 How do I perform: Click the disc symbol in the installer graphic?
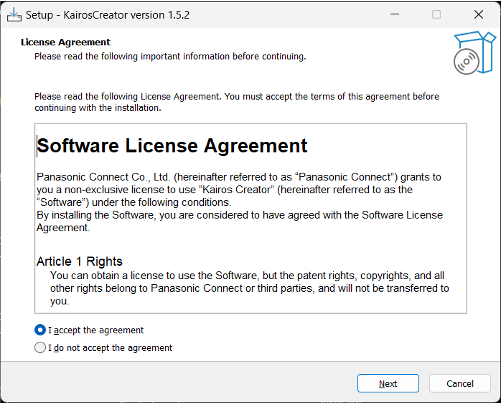(466, 62)
